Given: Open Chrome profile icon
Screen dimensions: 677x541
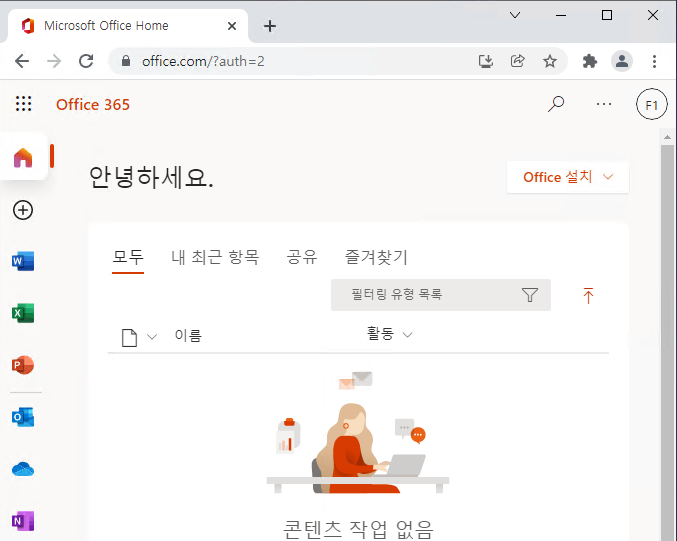Looking at the screenshot, I should [x=622, y=61].
